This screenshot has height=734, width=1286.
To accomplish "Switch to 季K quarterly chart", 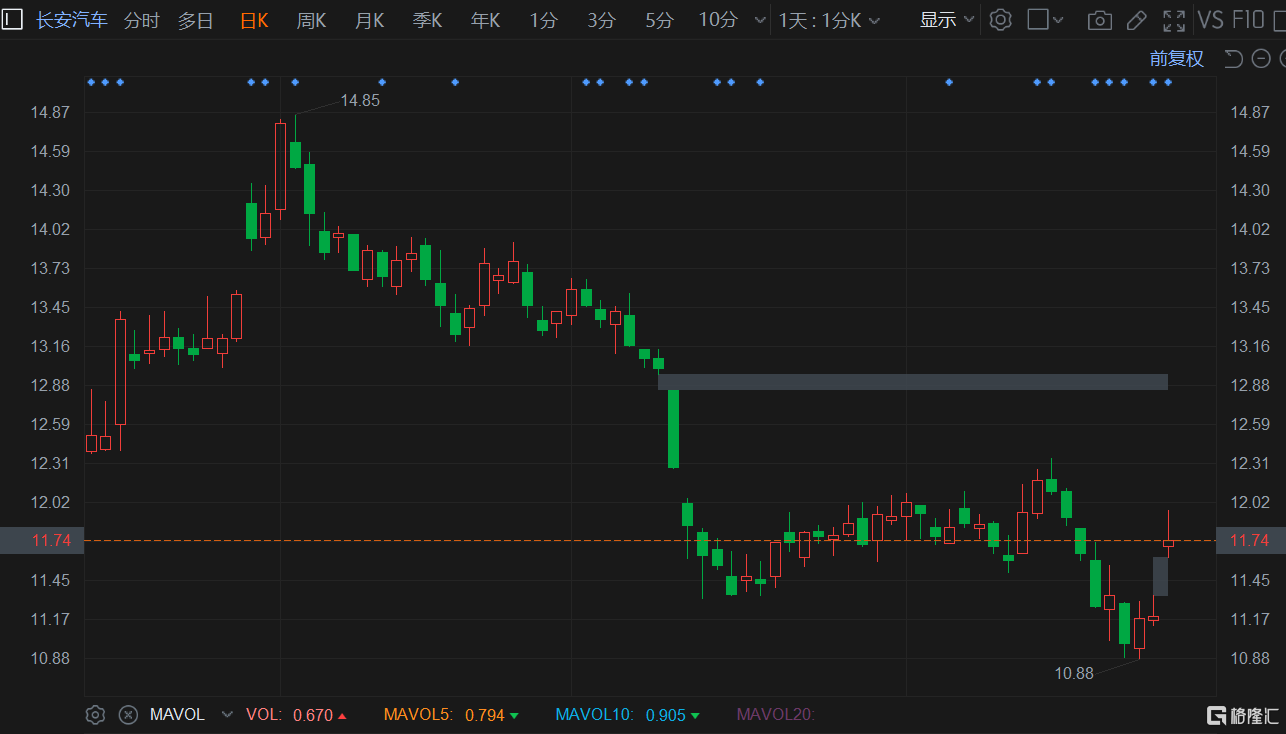I will click(427, 20).
